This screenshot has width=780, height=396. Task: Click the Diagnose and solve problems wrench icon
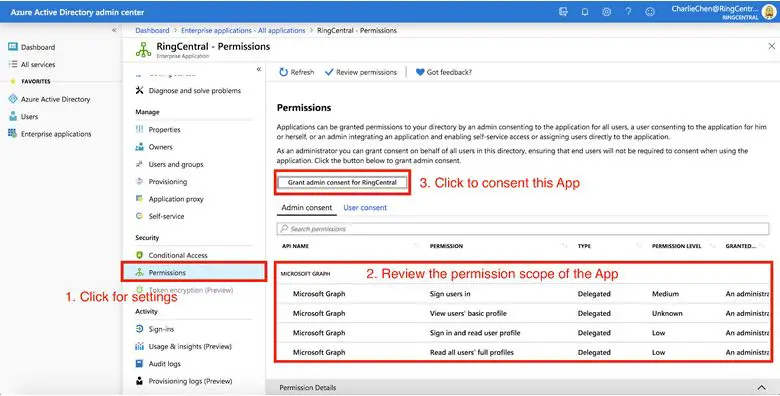(139, 91)
